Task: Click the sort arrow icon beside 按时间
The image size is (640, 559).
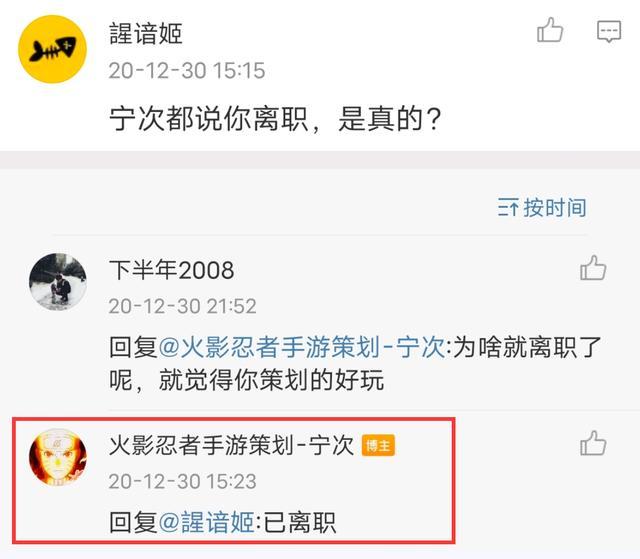Action: (x=508, y=207)
